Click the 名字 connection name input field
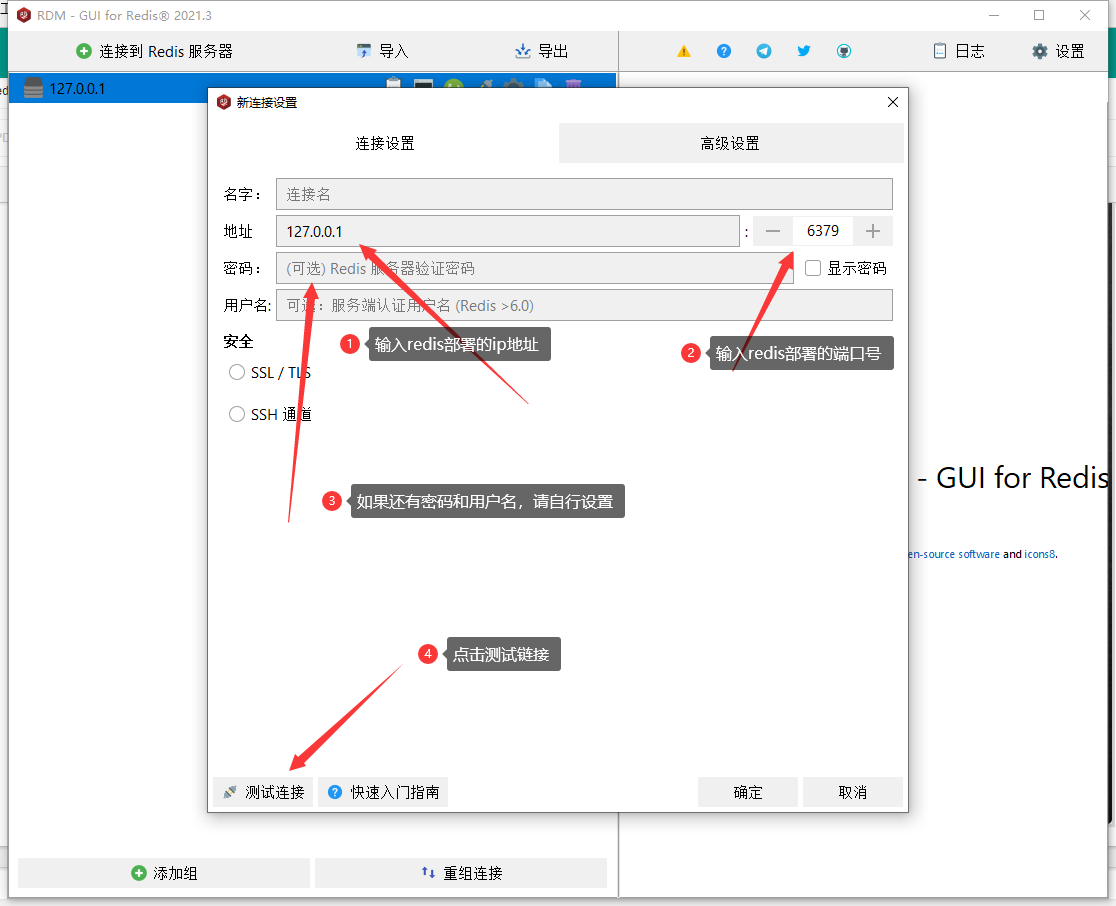Image resolution: width=1116 pixels, height=906 pixels. click(584, 194)
